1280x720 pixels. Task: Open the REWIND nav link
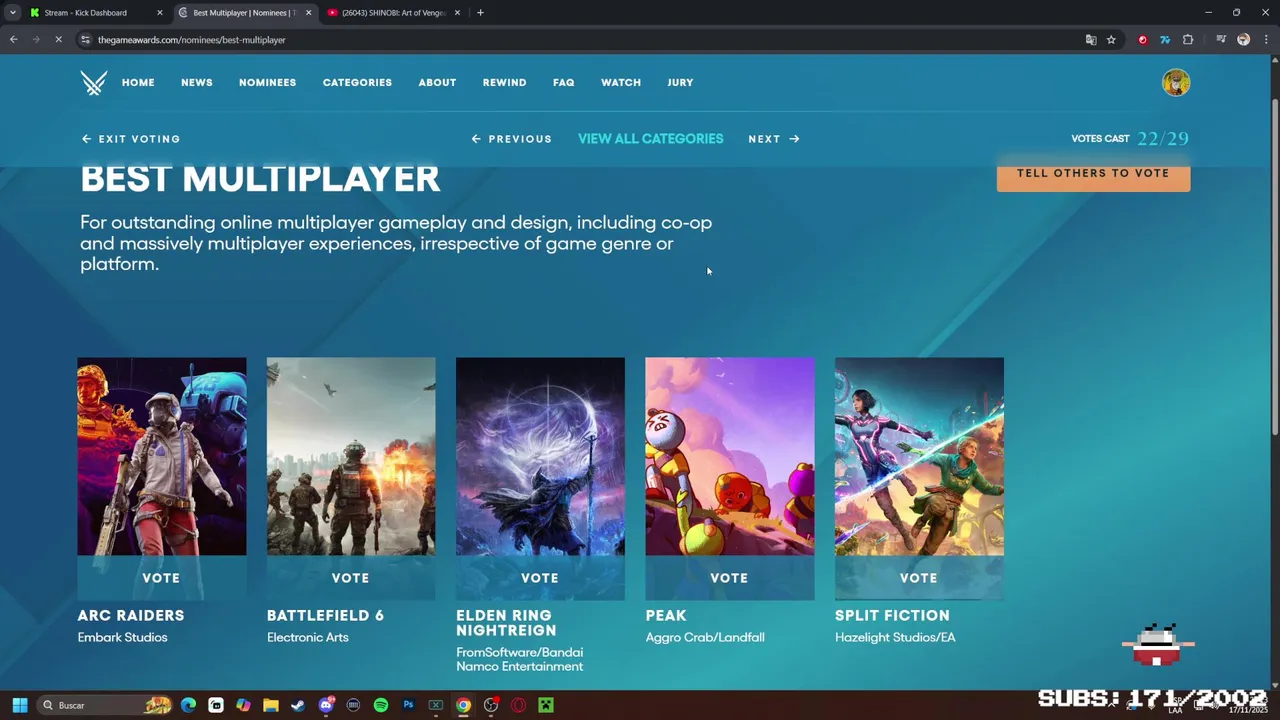point(504,83)
